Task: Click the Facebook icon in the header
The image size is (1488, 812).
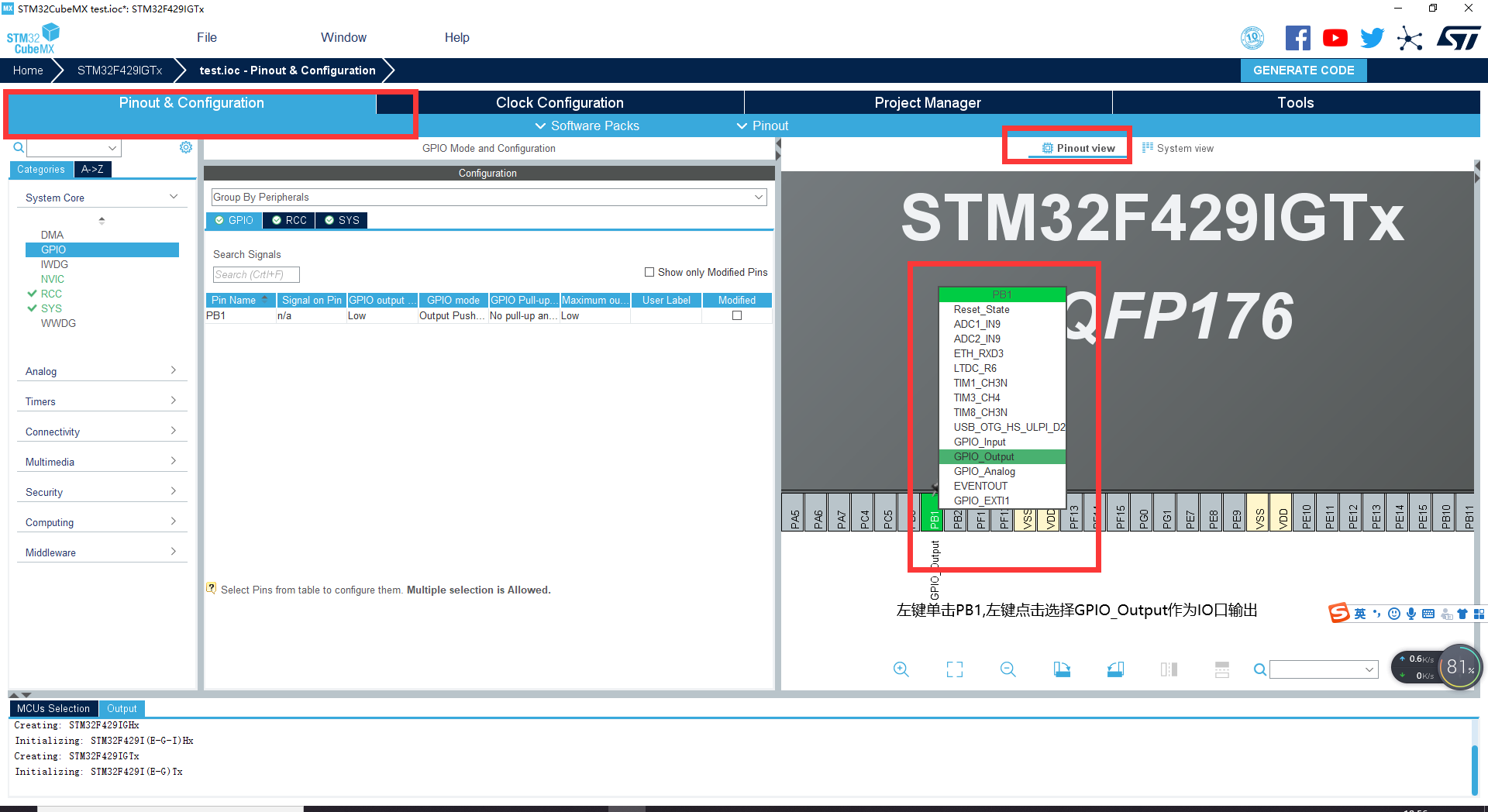Action: pyautogui.click(x=1298, y=37)
